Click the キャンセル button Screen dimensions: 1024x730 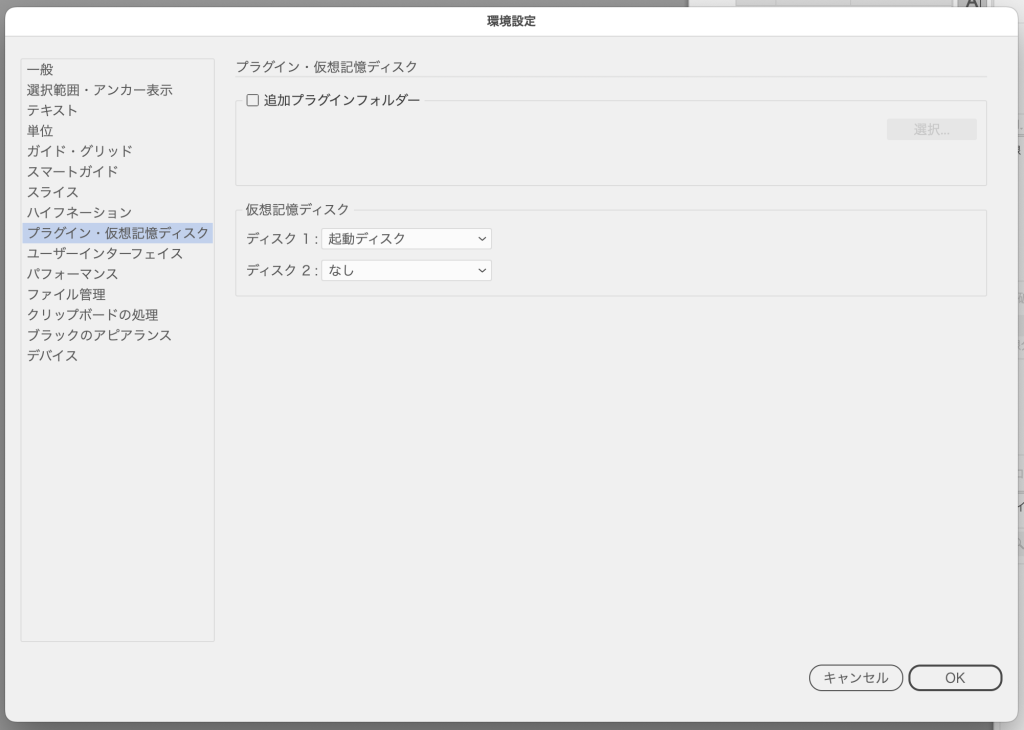[x=855, y=678]
